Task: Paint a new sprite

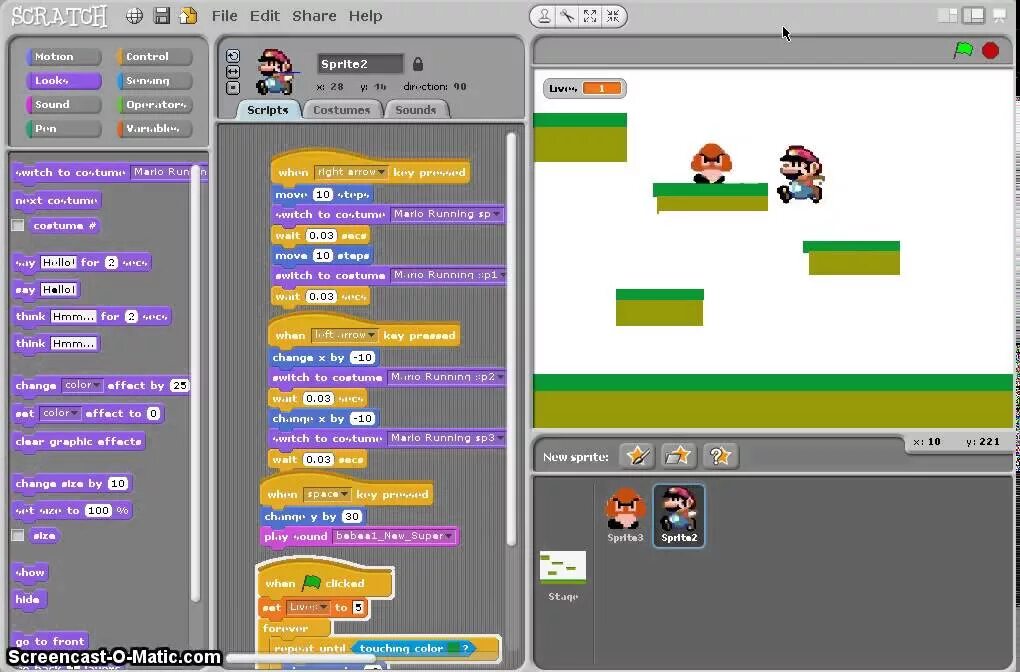Action: 637,456
